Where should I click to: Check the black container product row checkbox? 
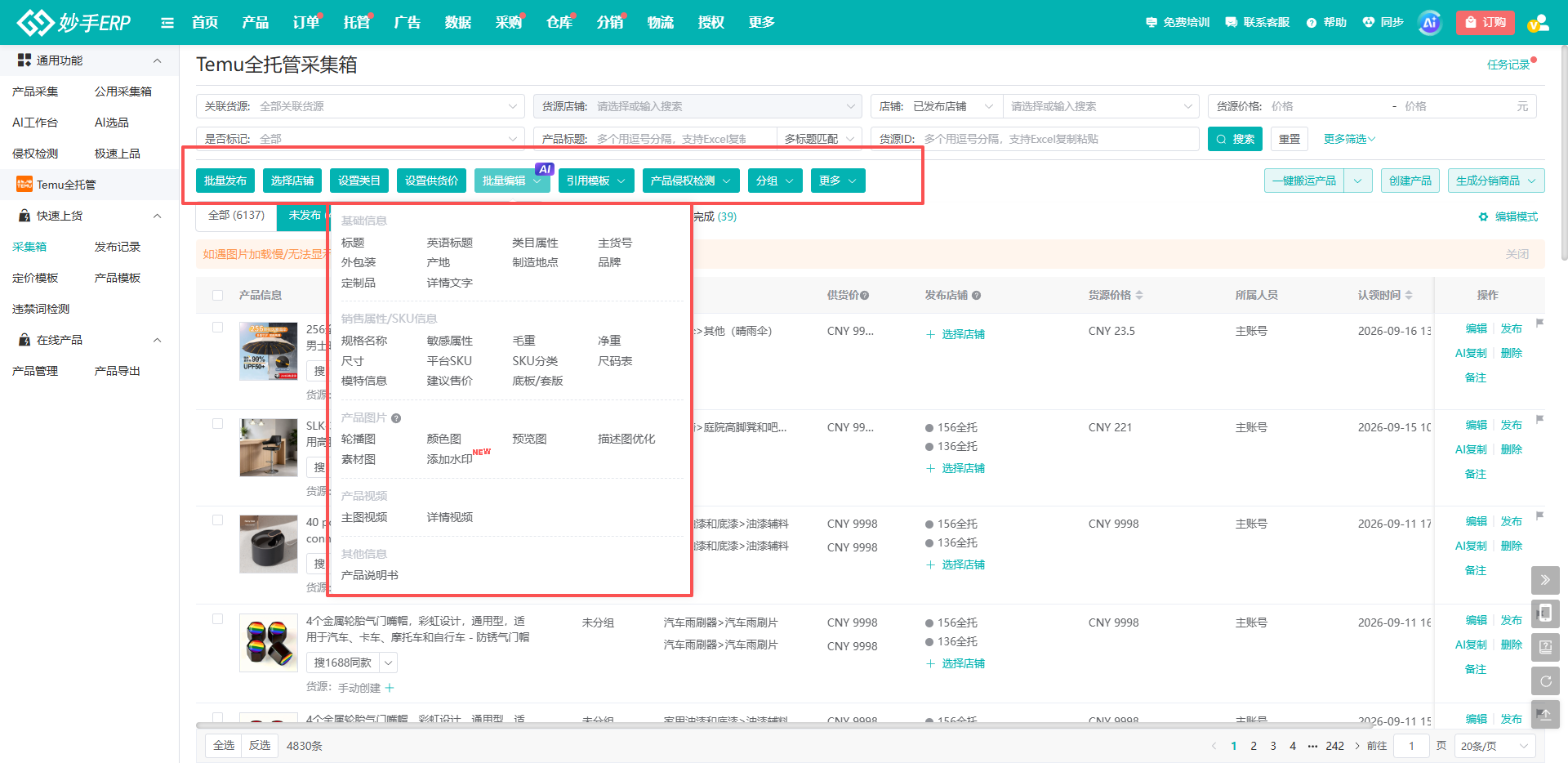pos(217,520)
